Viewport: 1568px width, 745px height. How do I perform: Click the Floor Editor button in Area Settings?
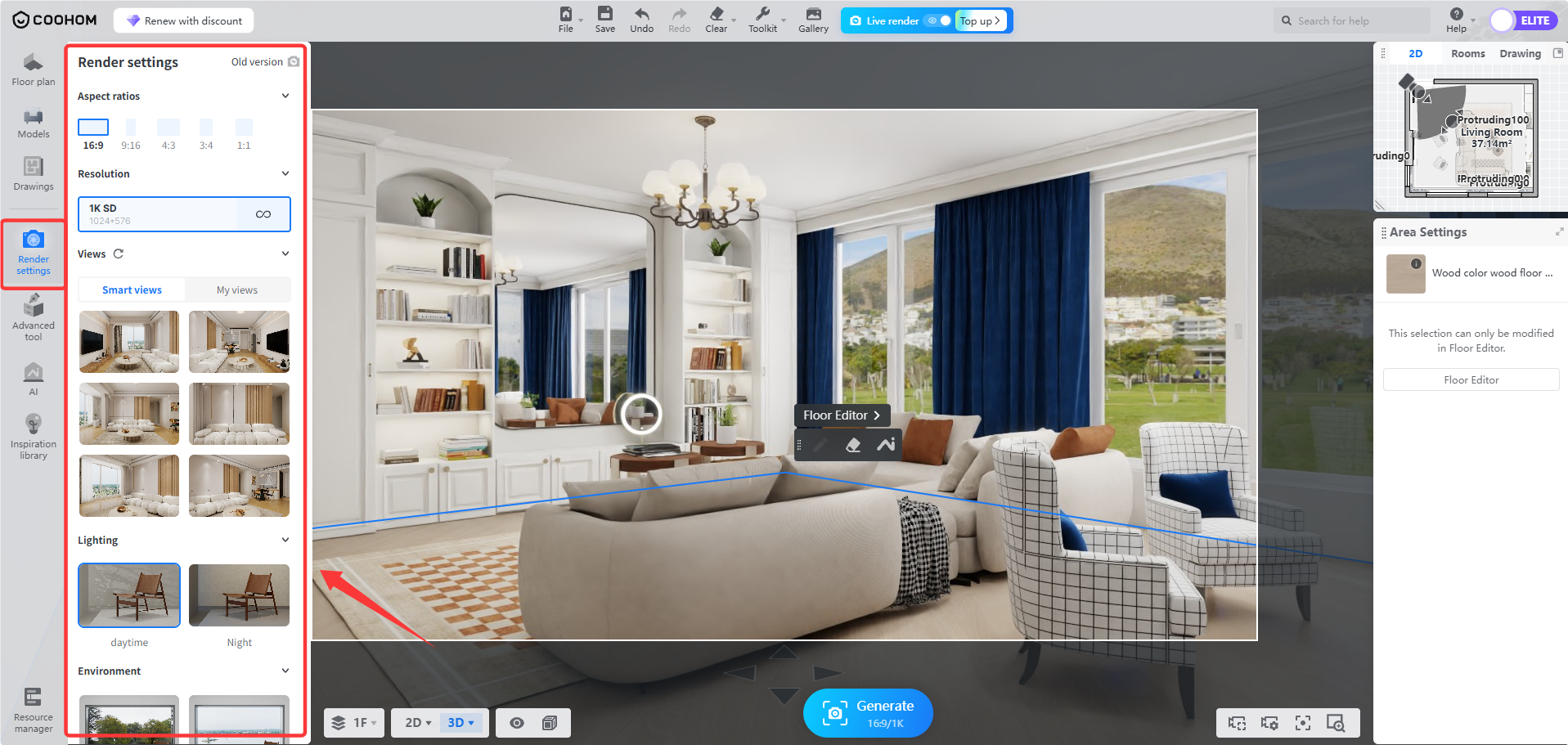pyautogui.click(x=1471, y=380)
